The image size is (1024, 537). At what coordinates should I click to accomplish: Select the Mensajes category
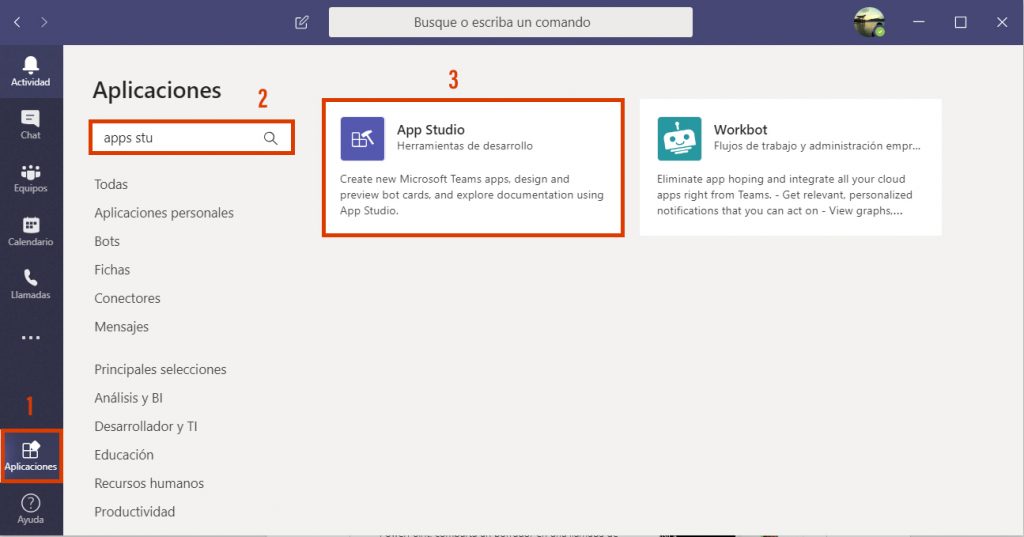[121, 327]
